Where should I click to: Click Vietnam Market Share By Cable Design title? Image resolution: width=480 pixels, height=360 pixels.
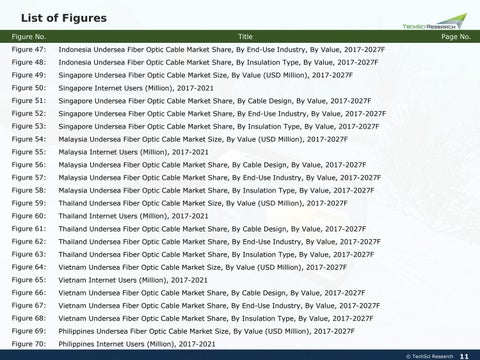pyautogui.click(x=212, y=293)
